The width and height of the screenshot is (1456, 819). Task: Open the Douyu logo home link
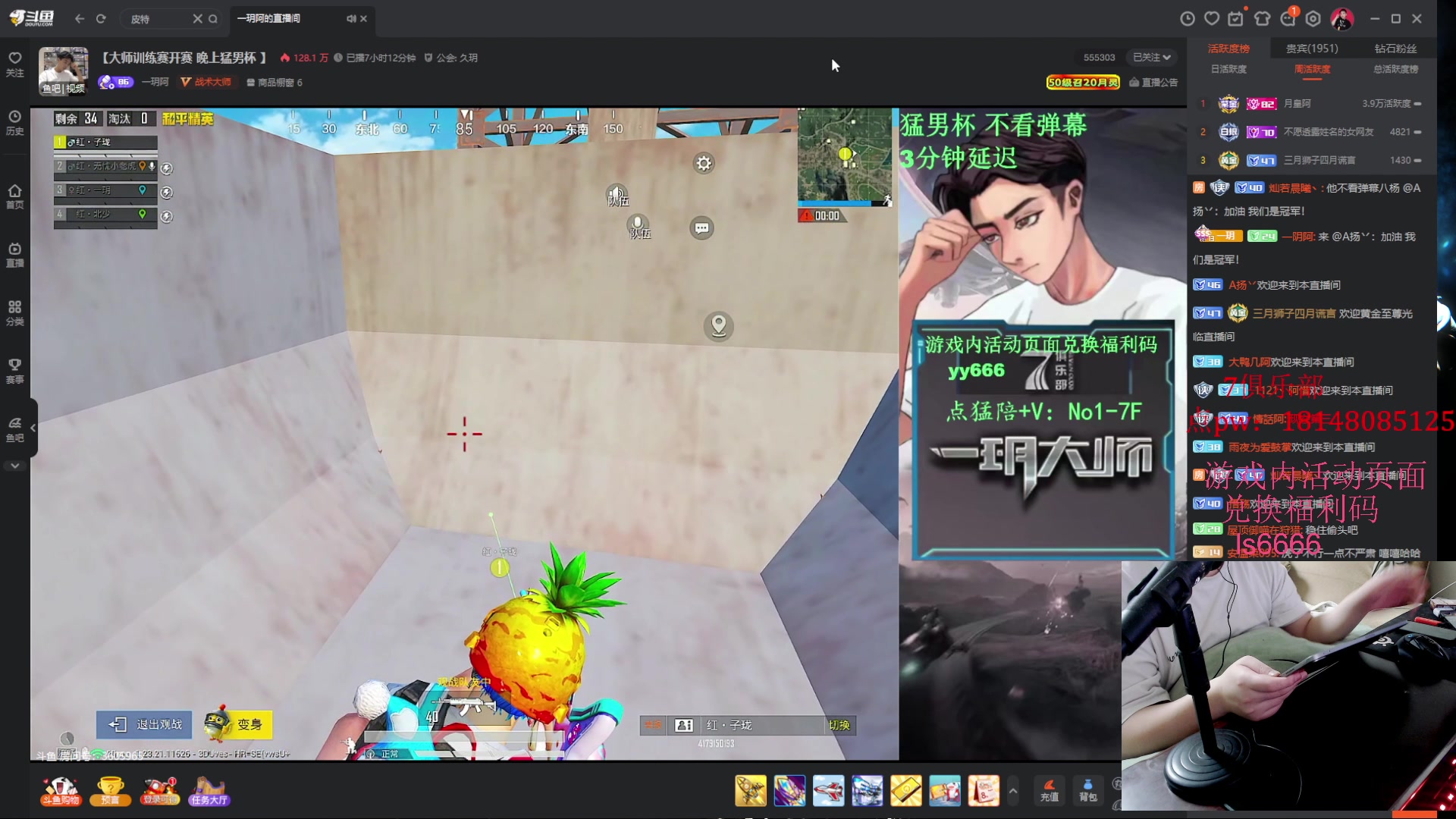[32, 18]
